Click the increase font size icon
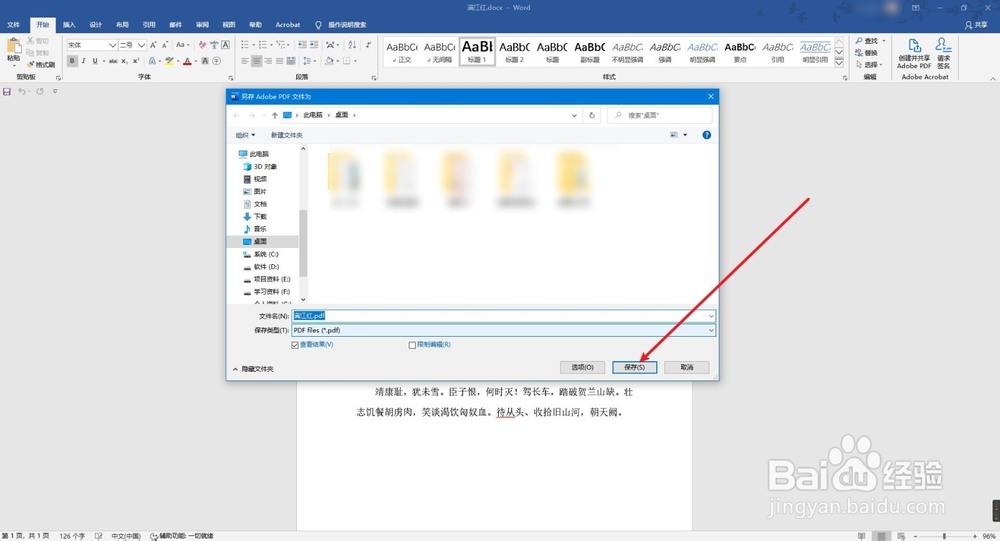 (x=154, y=45)
